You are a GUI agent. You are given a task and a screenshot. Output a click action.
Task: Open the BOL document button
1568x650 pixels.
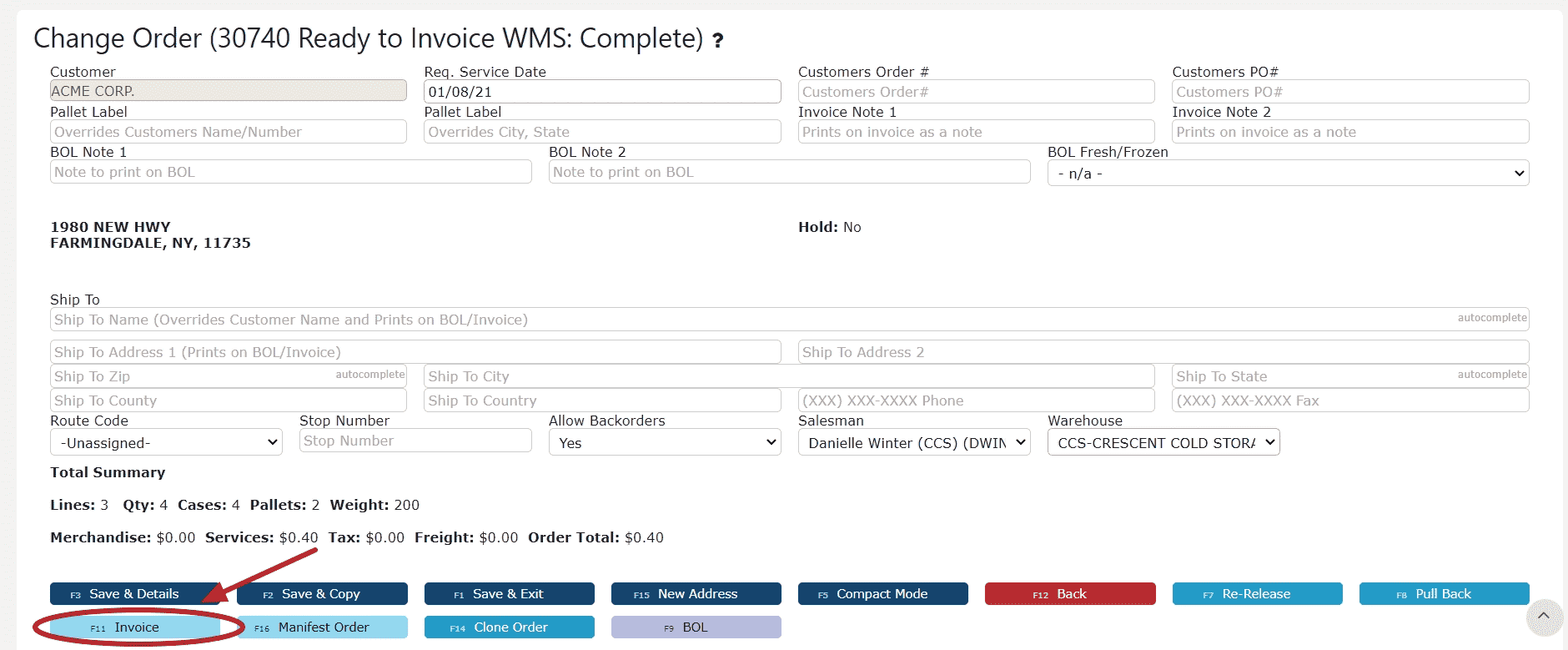(x=696, y=627)
